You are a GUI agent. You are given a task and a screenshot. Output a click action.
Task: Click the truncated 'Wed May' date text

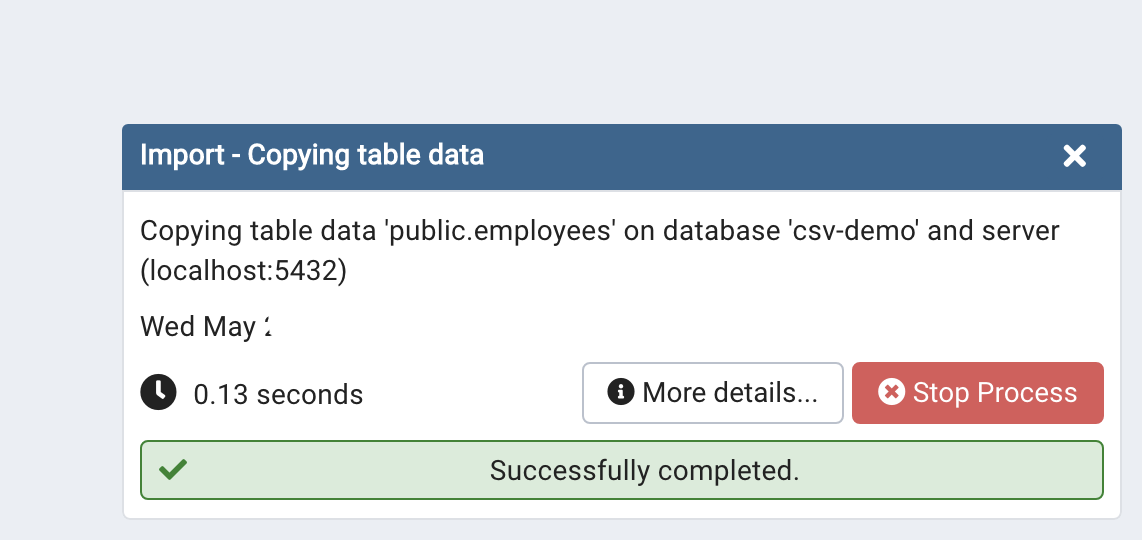point(205,326)
